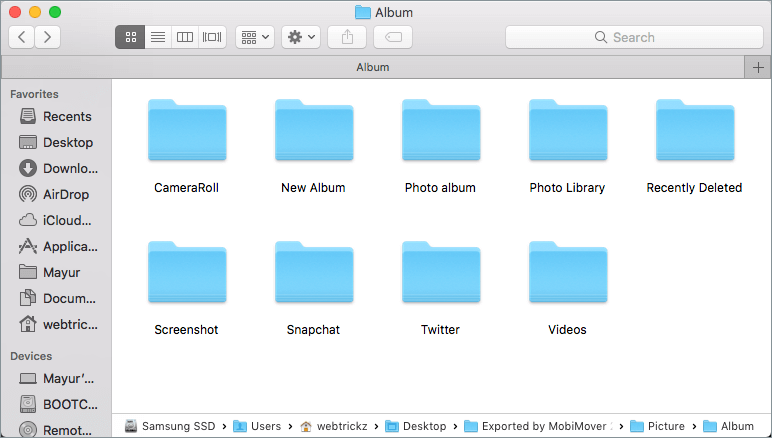Image resolution: width=772 pixels, height=438 pixels.
Task: Click Desktop in the path bar
Action: [x=416, y=426]
